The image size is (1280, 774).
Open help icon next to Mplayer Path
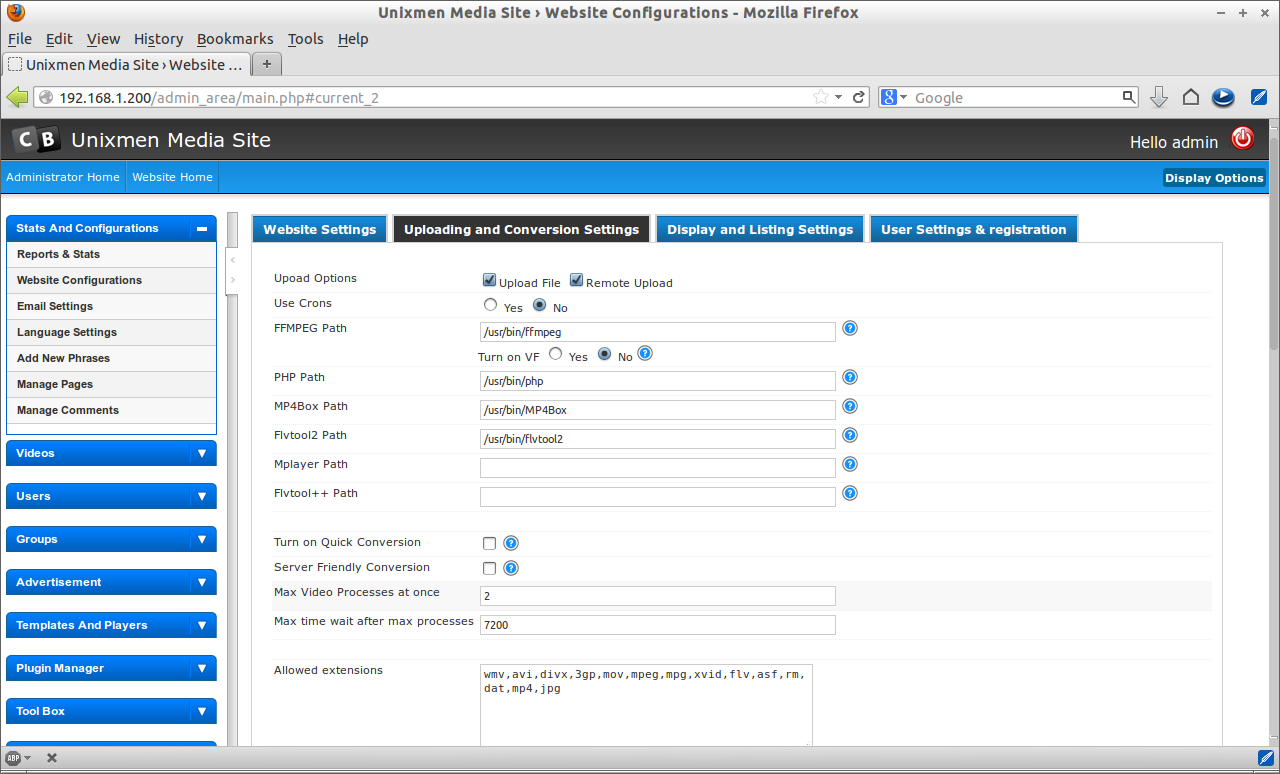(850, 464)
